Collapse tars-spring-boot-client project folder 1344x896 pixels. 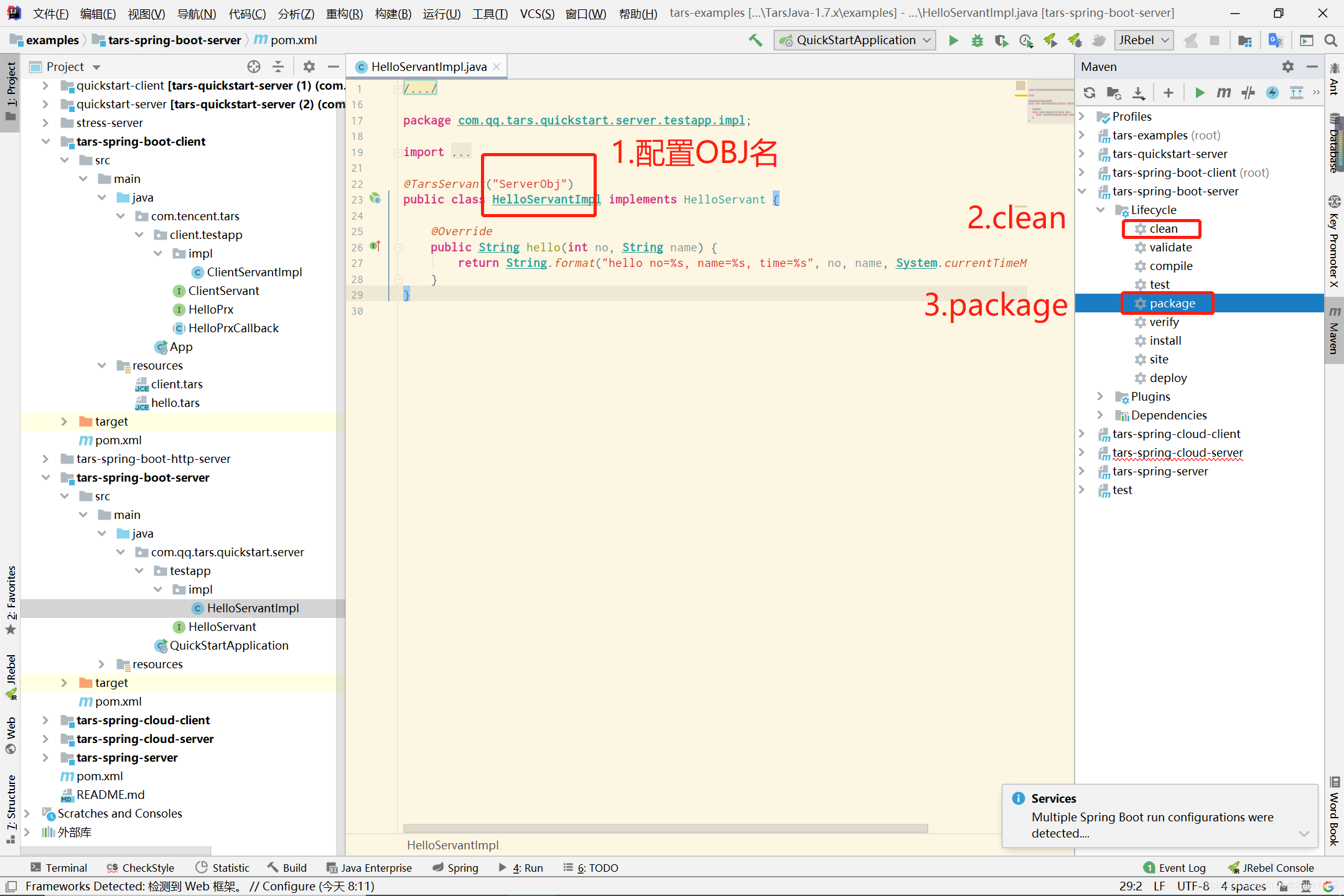point(45,141)
